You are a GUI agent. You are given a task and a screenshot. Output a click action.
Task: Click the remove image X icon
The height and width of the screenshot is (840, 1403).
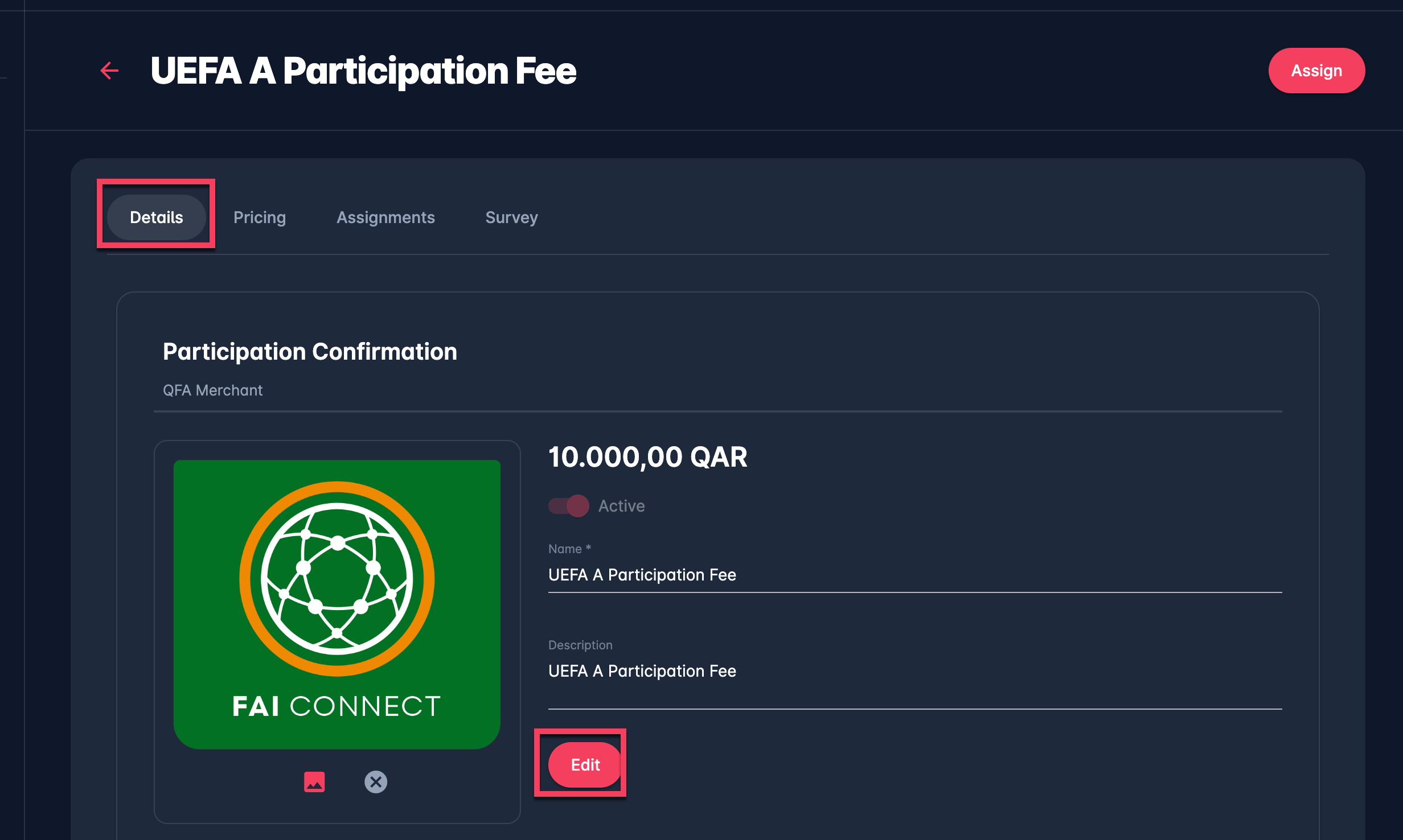coord(376,781)
